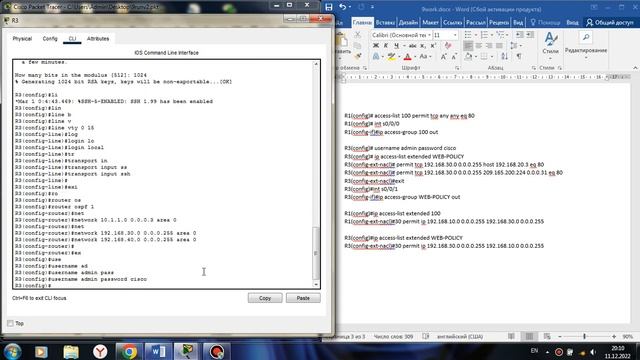Open the Редактирование editing menu
This screenshot has width=640, height=360.
pos(586,44)
